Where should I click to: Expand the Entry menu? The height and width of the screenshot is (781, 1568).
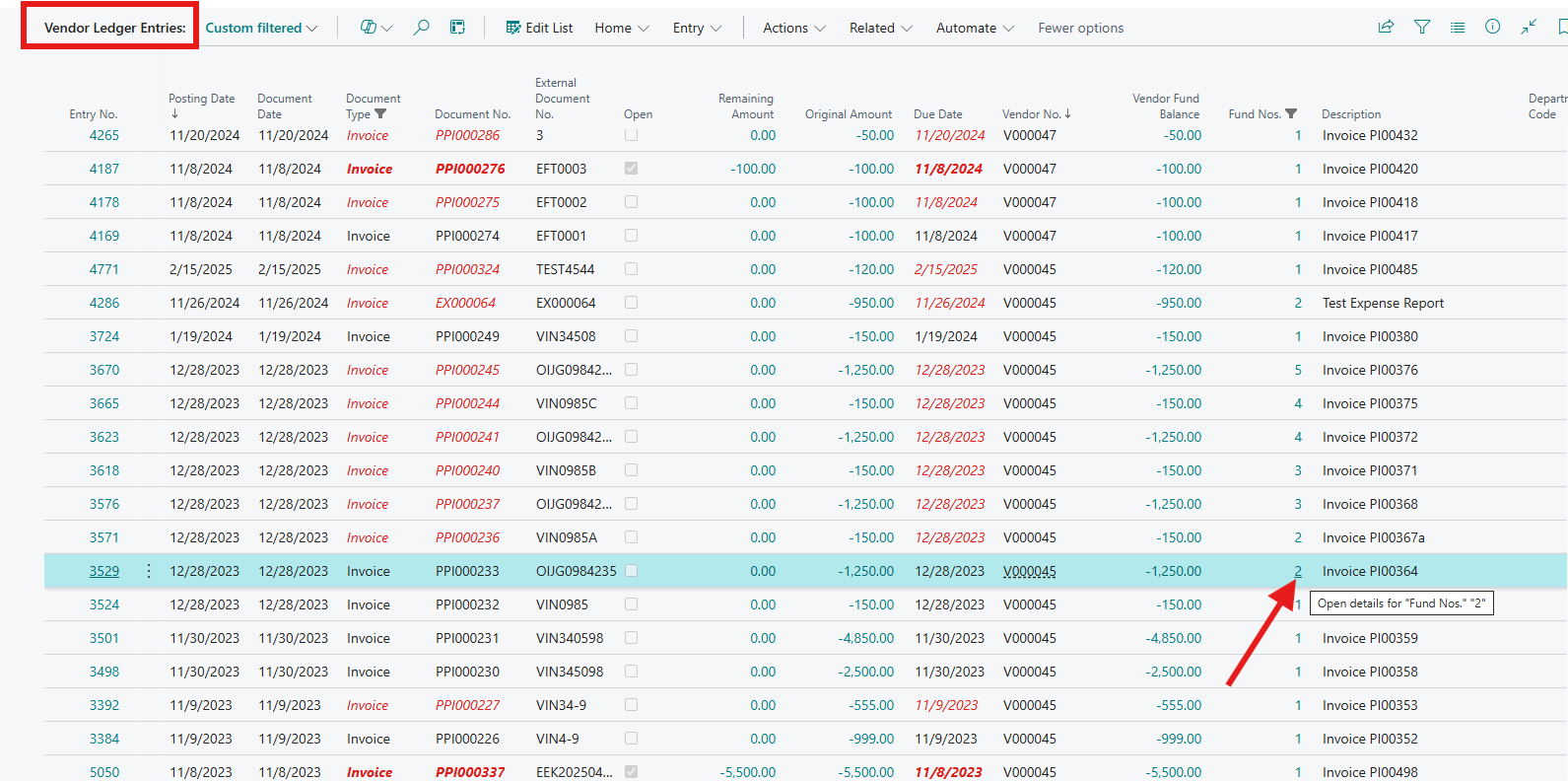click(x=697, y=28)
